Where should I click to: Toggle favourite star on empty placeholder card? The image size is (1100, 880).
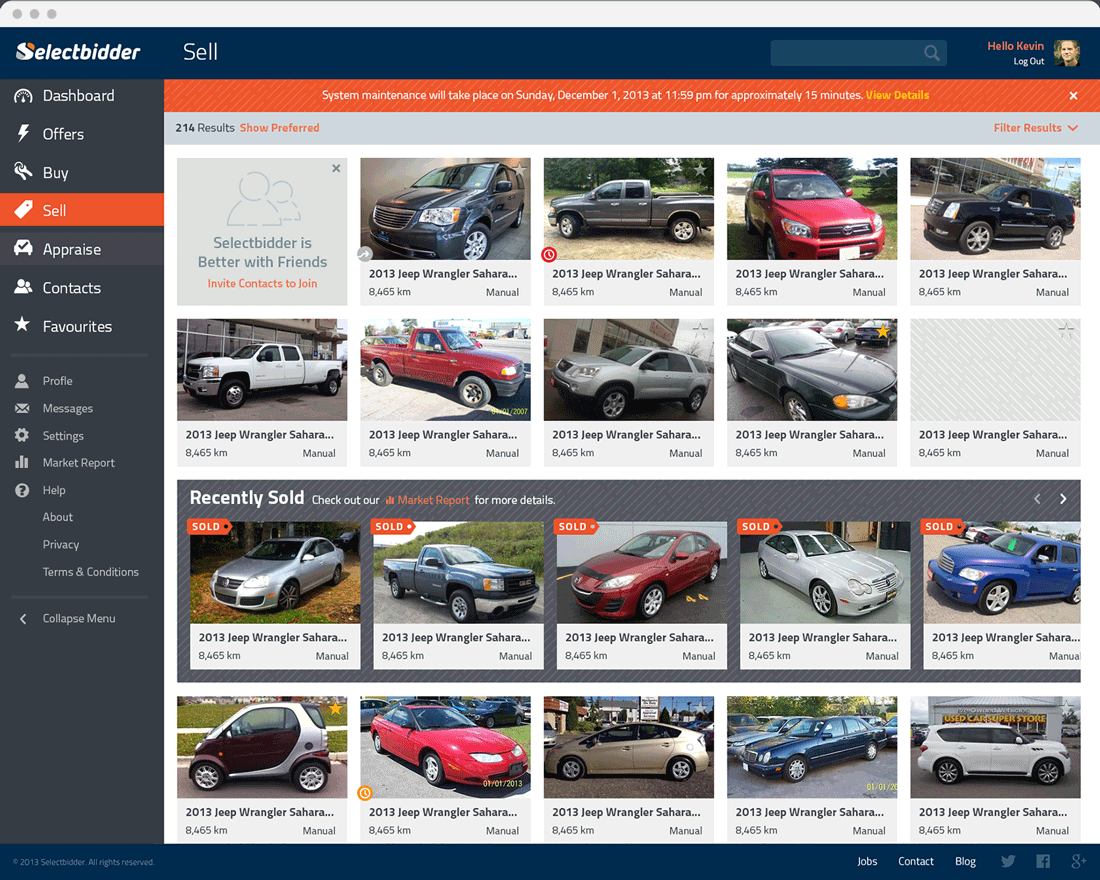1066,330
